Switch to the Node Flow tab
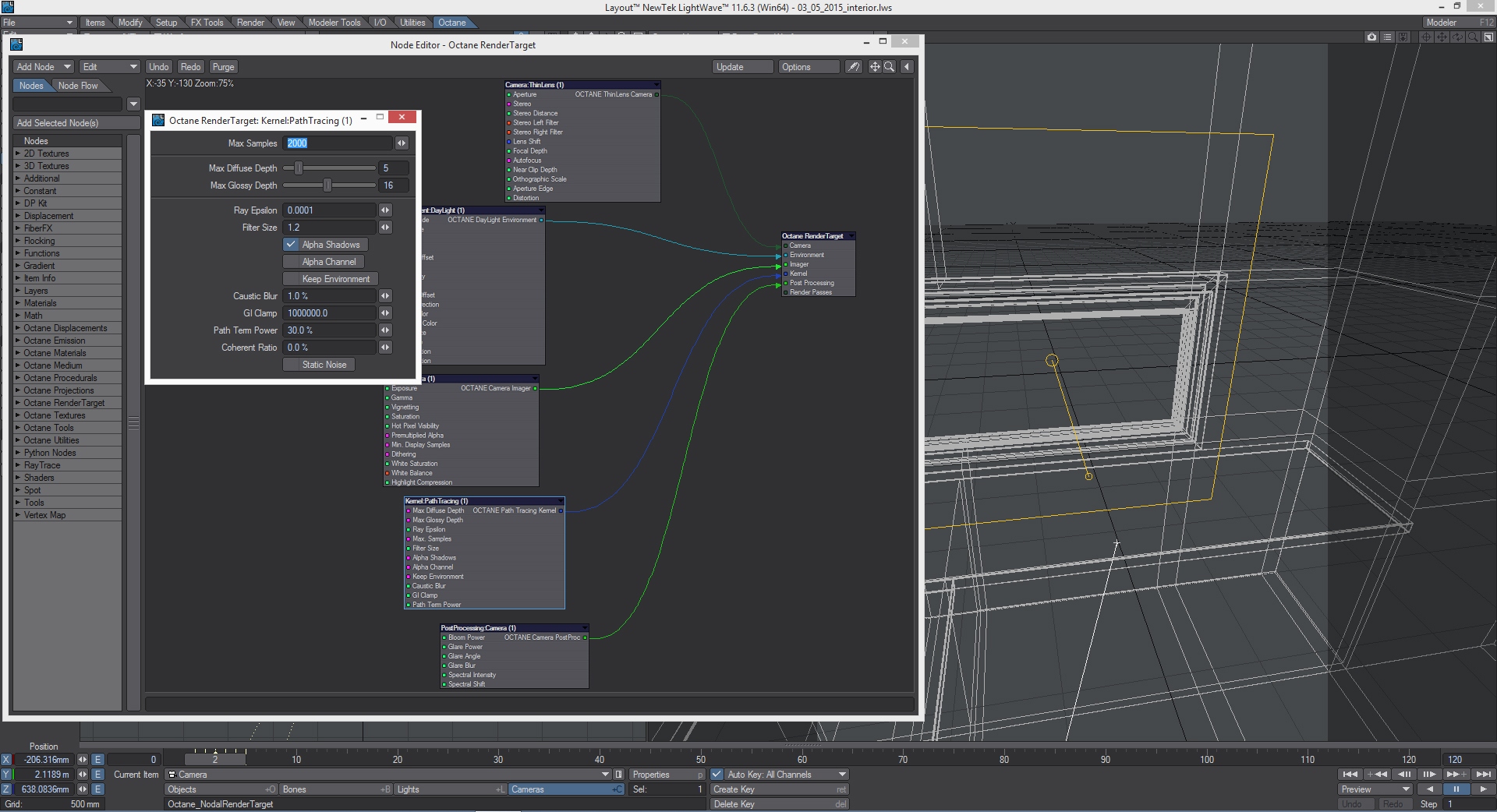Viewport: 1497px width, 812px height. click(78, 86)
